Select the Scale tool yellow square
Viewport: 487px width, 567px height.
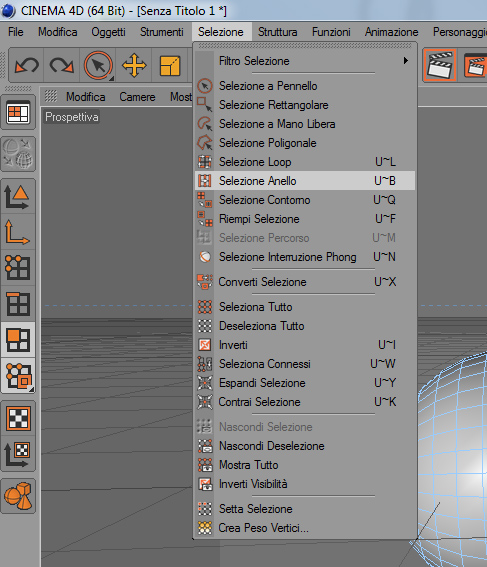click(x=170, y=66)
